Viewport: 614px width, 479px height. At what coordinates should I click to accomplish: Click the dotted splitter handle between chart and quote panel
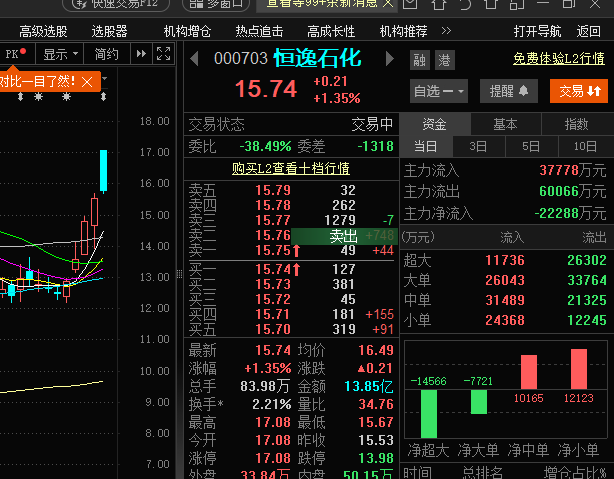pyautogui.click(x=179, y=274)
